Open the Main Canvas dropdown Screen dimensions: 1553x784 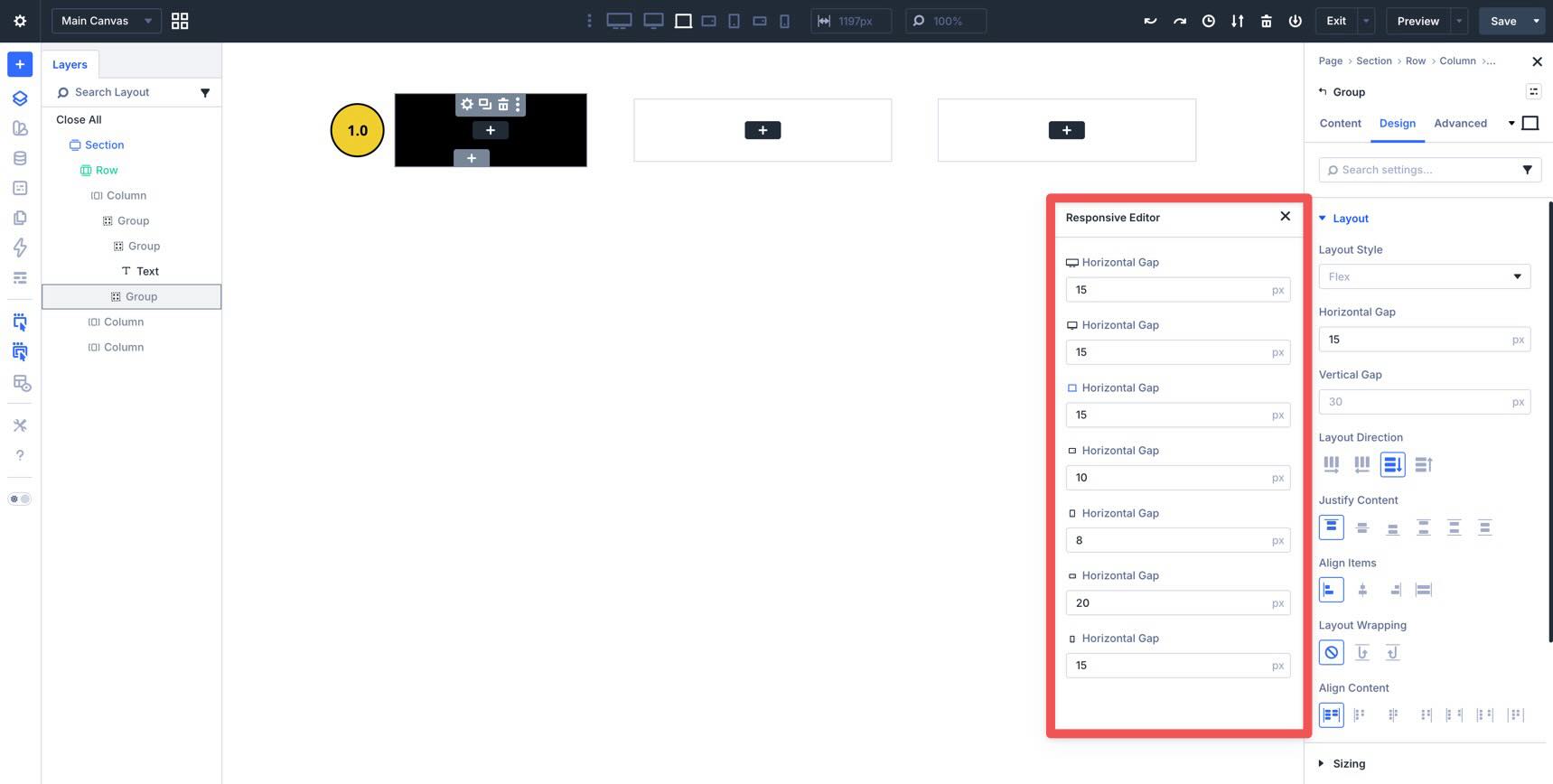point(106,21)
